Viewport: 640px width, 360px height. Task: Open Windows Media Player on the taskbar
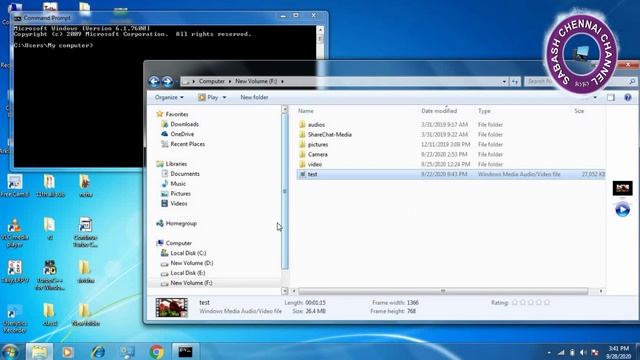68,351
